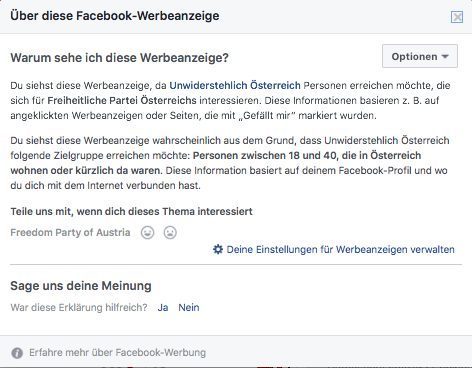This screenshot has width=472, height=368.
Task: Click the Freedom Party of Austria topic label
Action: [70, 232]
